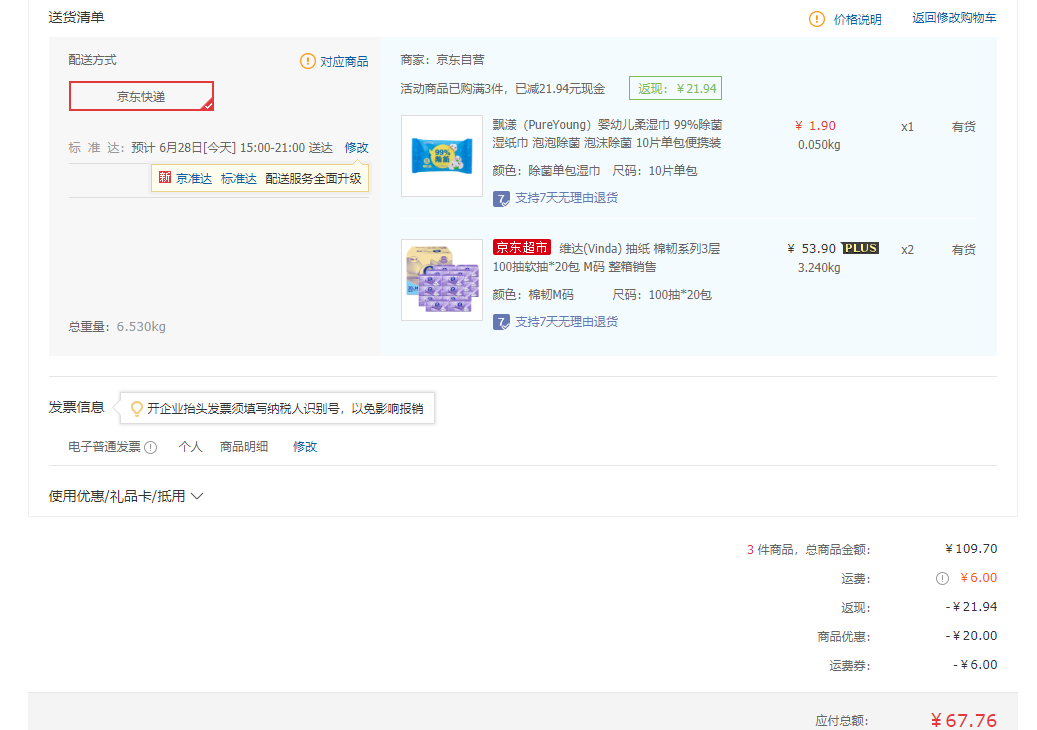The image size is (1037, 730).
Task: Click the red 新 badge icon
Action: tap(165, 177)
